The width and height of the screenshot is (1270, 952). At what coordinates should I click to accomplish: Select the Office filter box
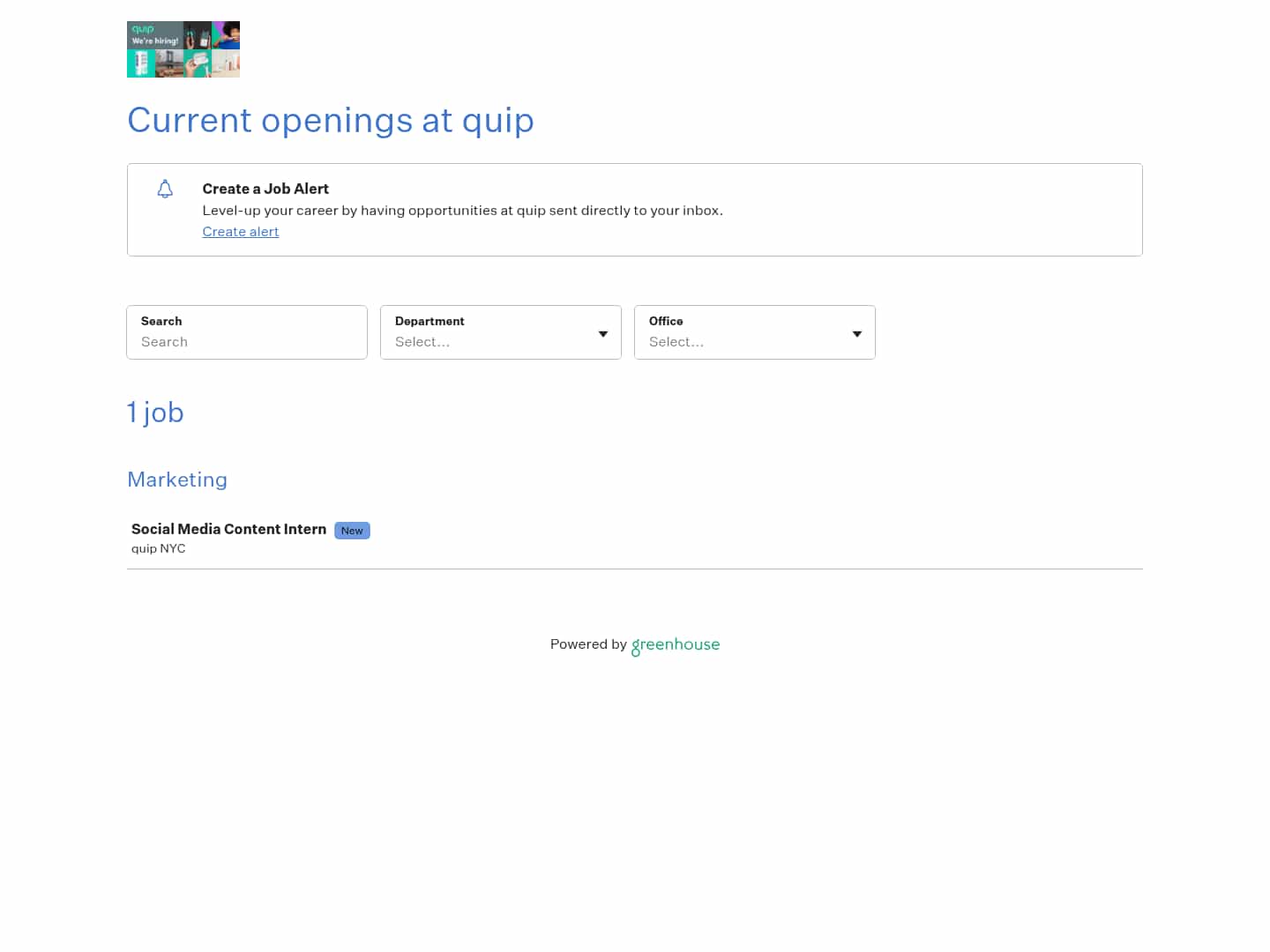click(x=754, y=332)
